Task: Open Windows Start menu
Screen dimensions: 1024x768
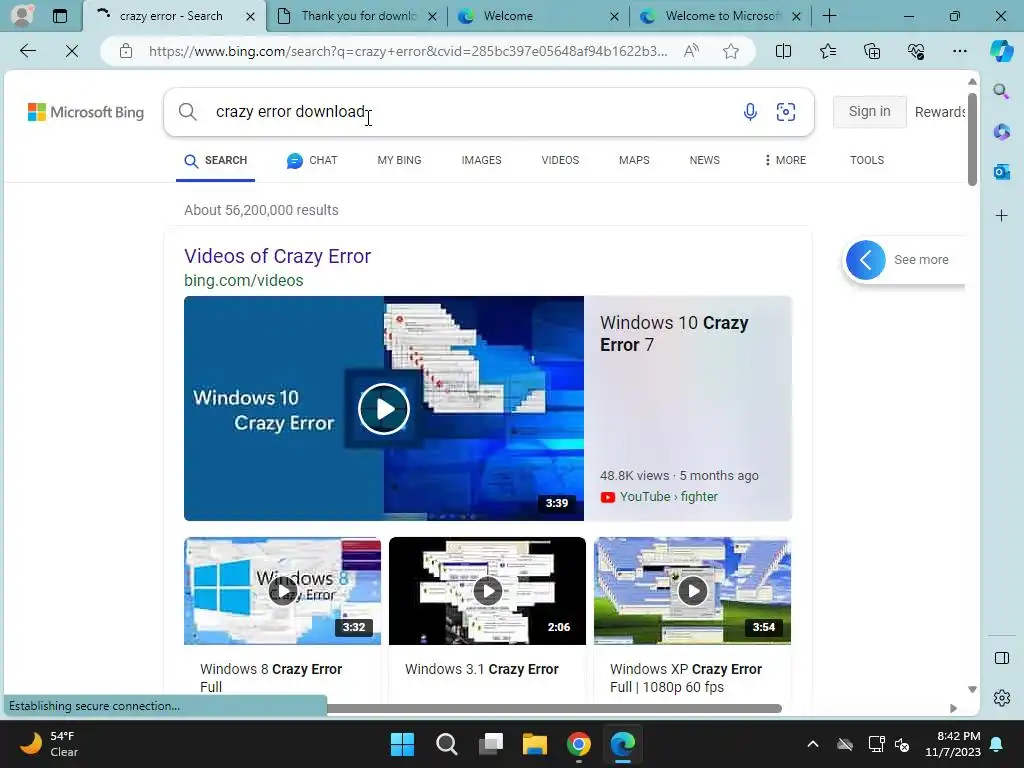Action: (402, 744)
